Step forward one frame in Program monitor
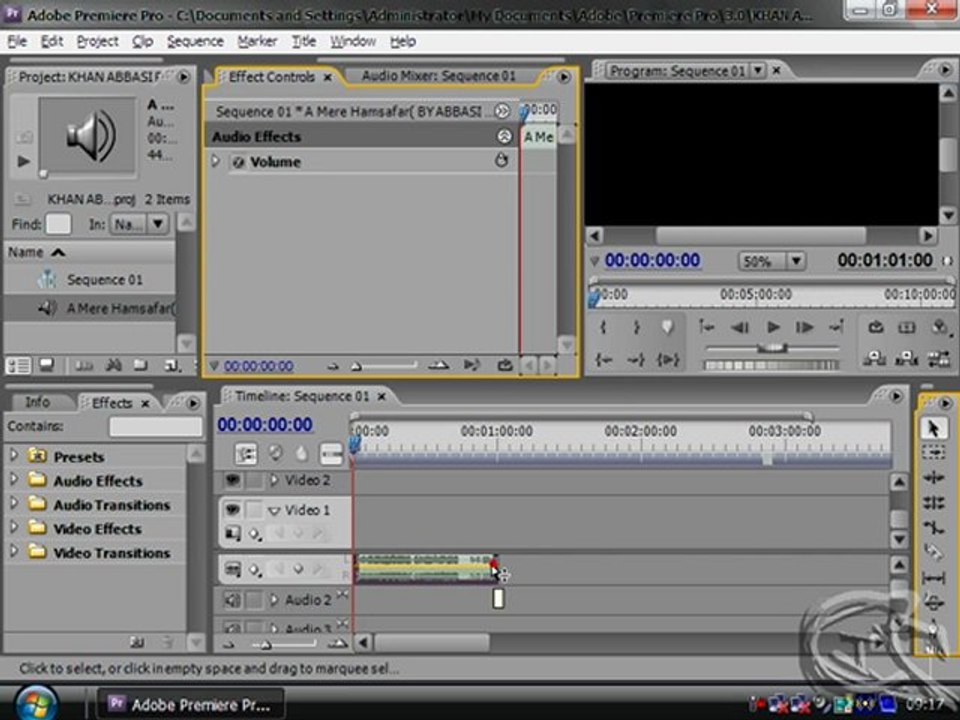 (x=804, y=328)
